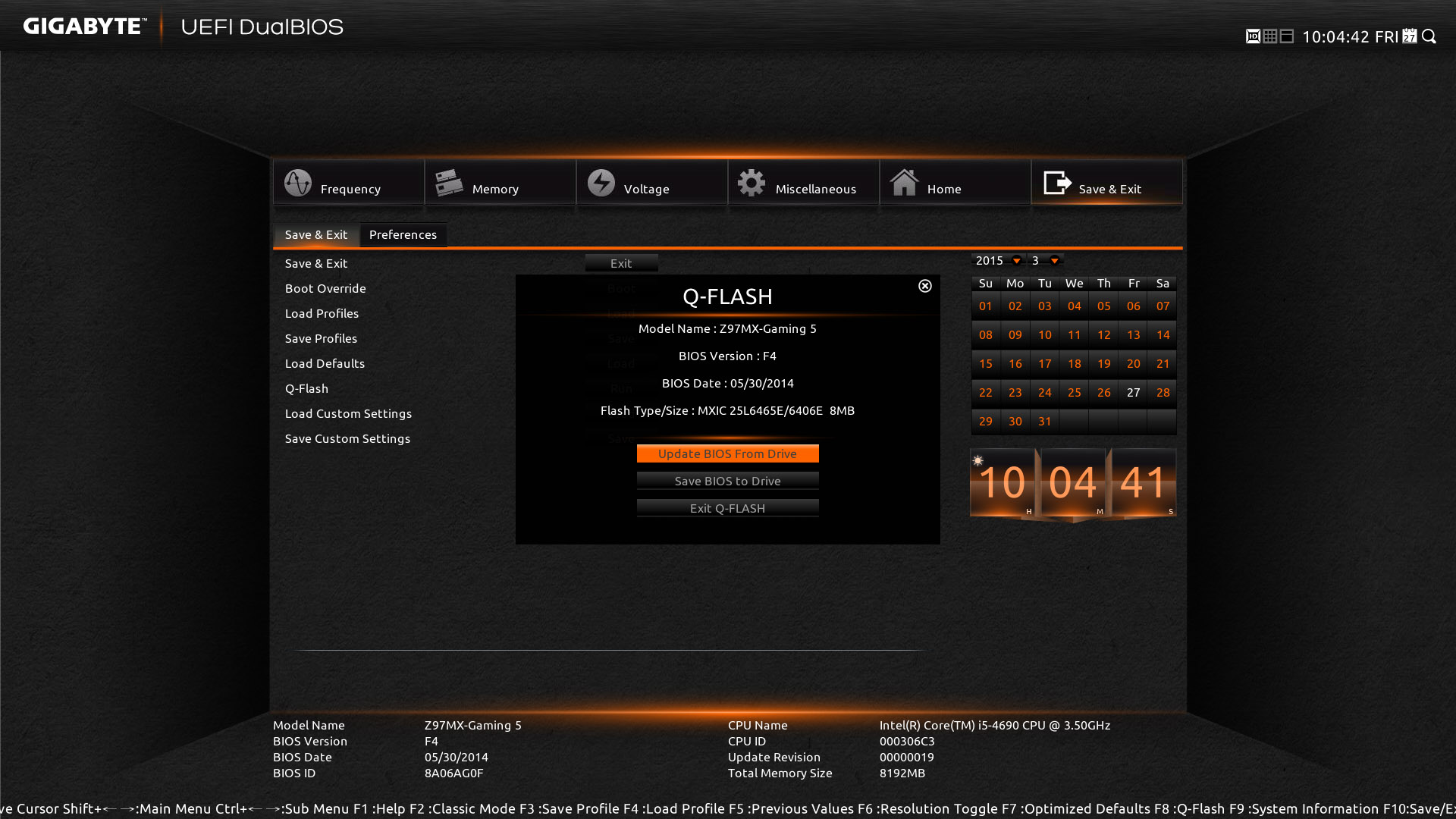Click 'BIOS Date : 05/30/2014' in dialog
This screenshot has height=819, width=1456.
728,383
